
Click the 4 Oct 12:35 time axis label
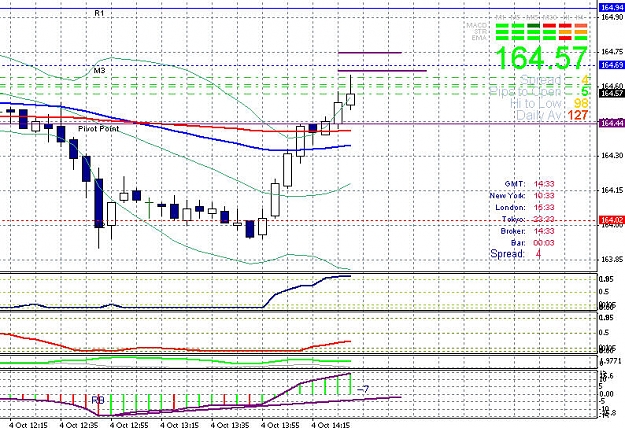(79, 425)
